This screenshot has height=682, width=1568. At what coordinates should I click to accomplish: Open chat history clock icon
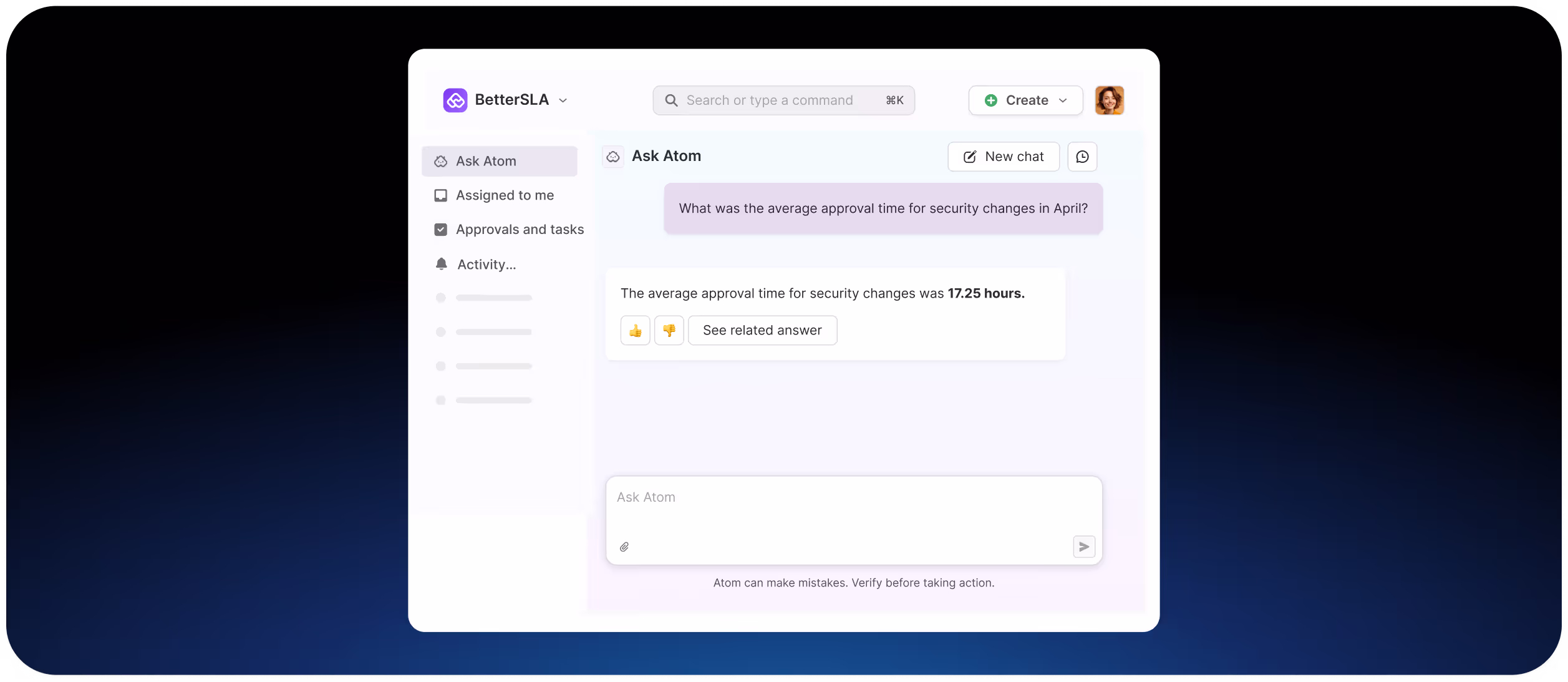(x=1082, y=157)
